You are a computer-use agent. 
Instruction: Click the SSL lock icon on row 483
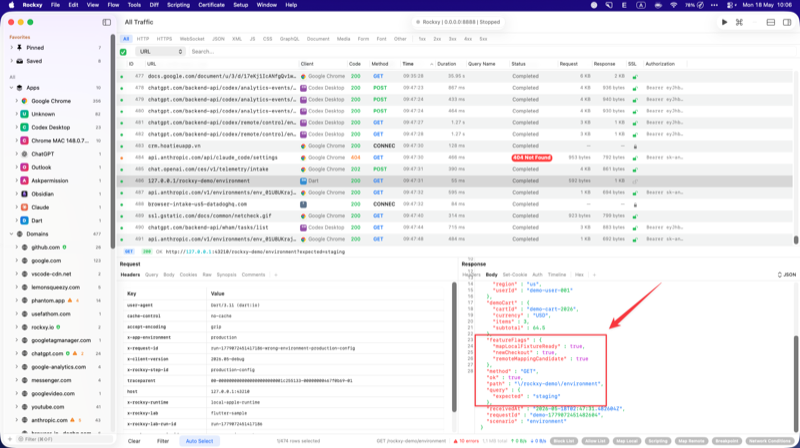coord(635,146)
